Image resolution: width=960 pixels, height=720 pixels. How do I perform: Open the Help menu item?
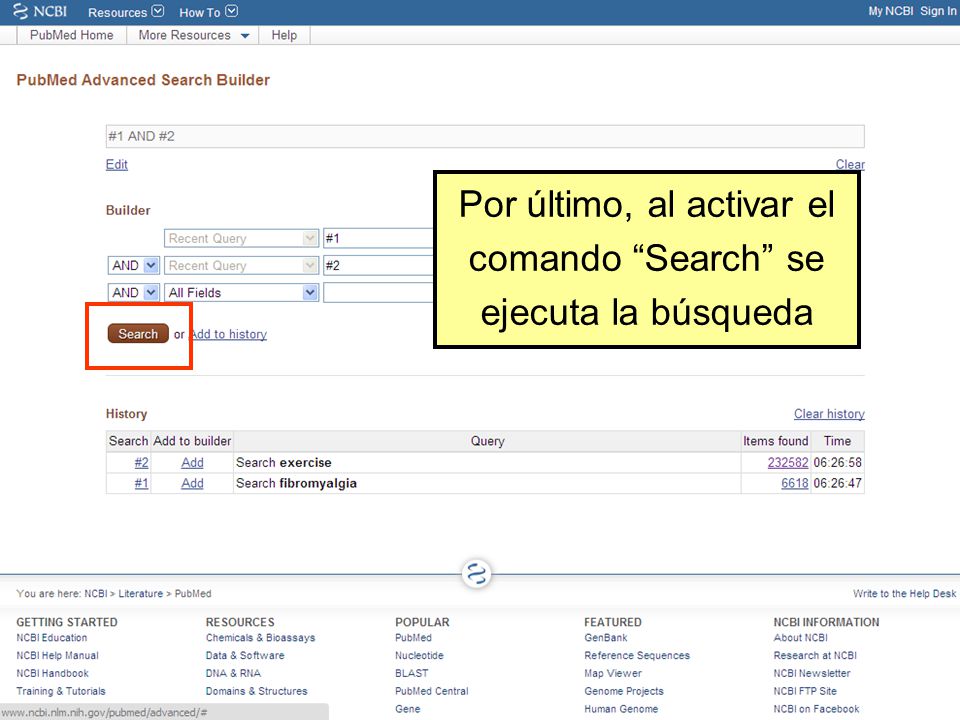click(x=284, y=36)
